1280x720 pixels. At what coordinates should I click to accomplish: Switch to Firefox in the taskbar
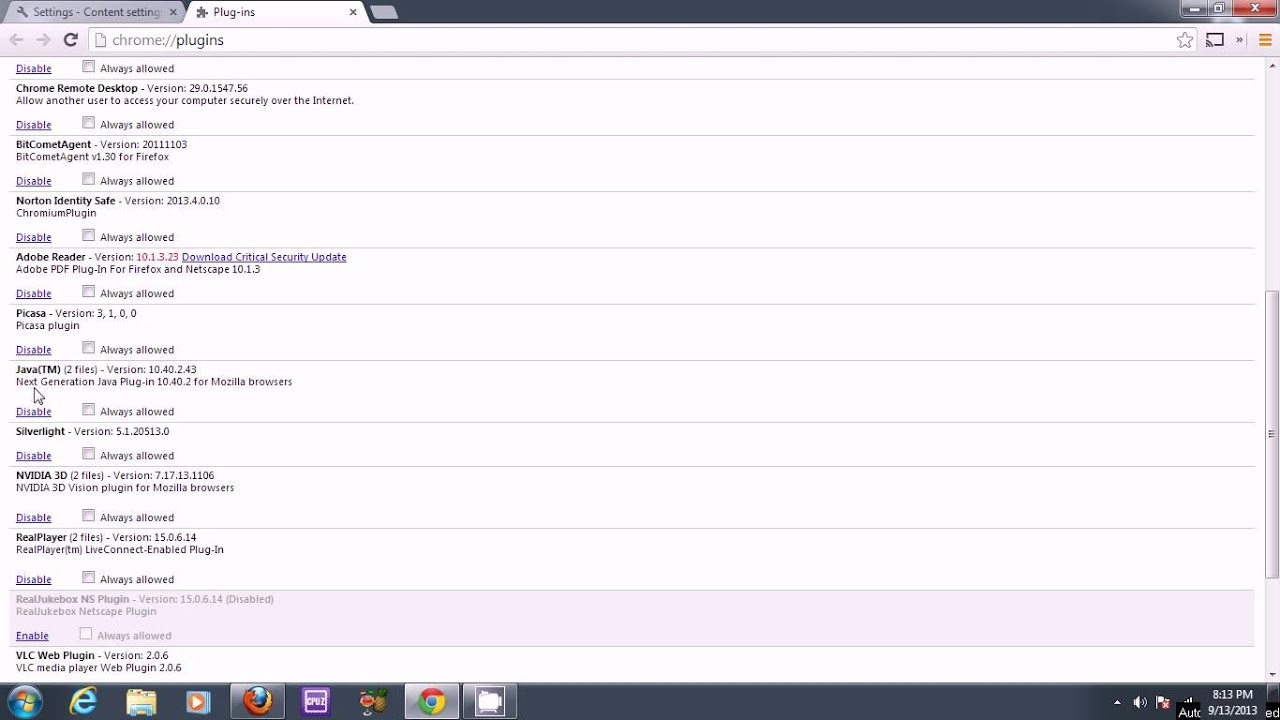click(x=257, y=702)
